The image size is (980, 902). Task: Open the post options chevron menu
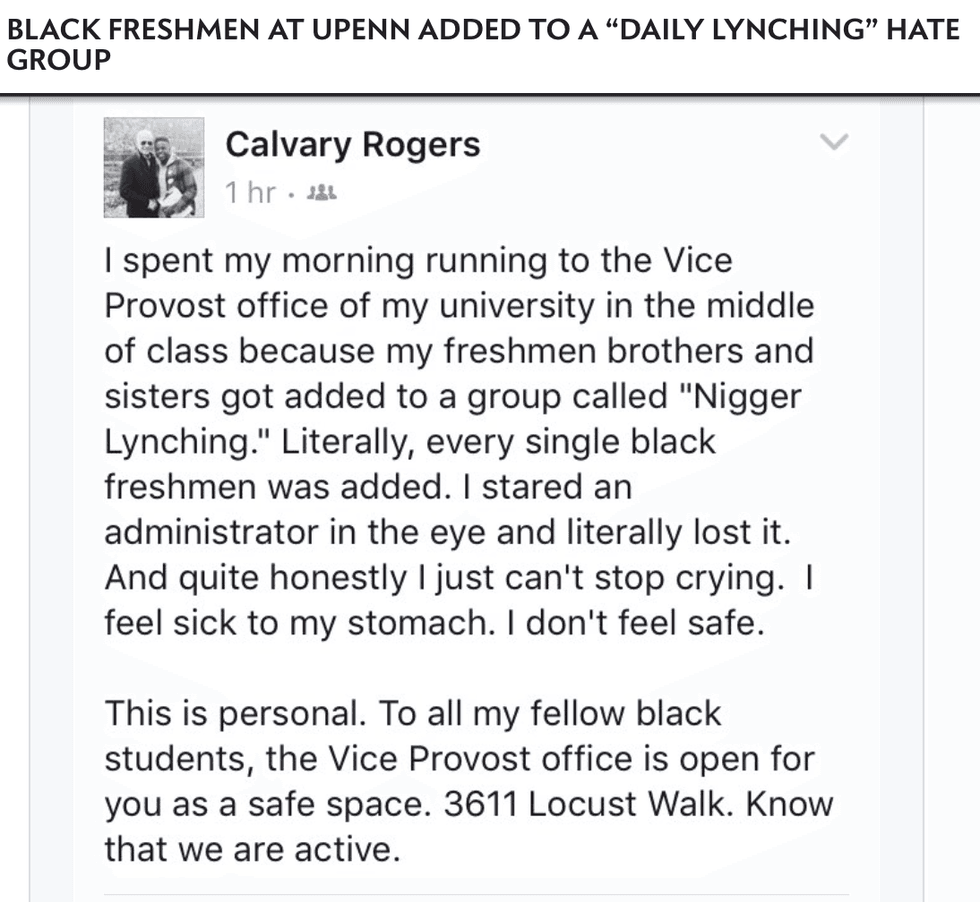coord(832,143)
